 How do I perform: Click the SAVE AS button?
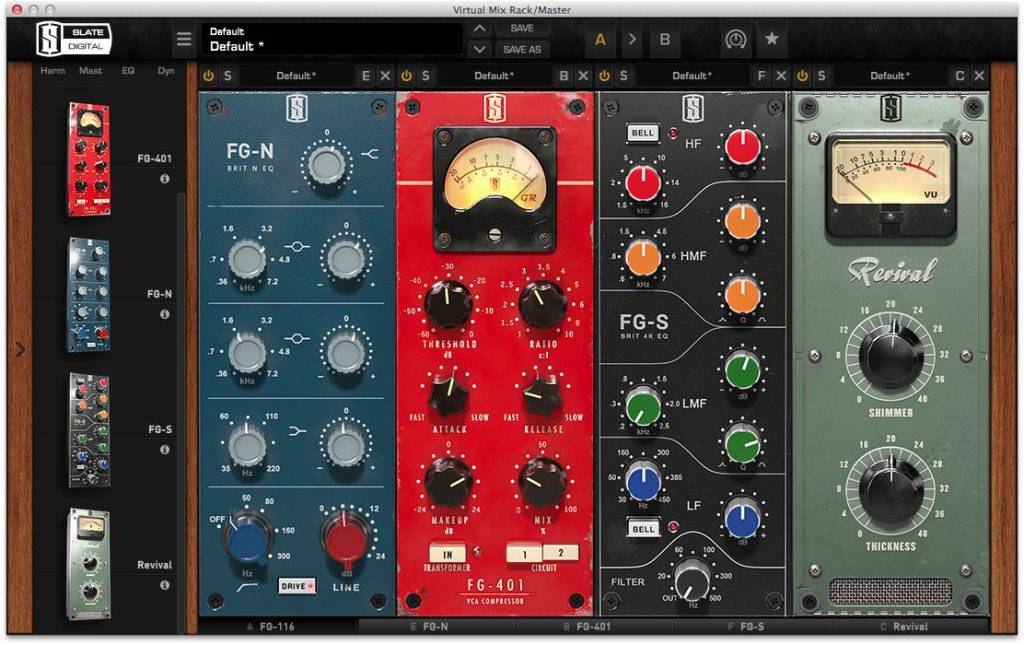pyautogui.click(x=522, y=49)
